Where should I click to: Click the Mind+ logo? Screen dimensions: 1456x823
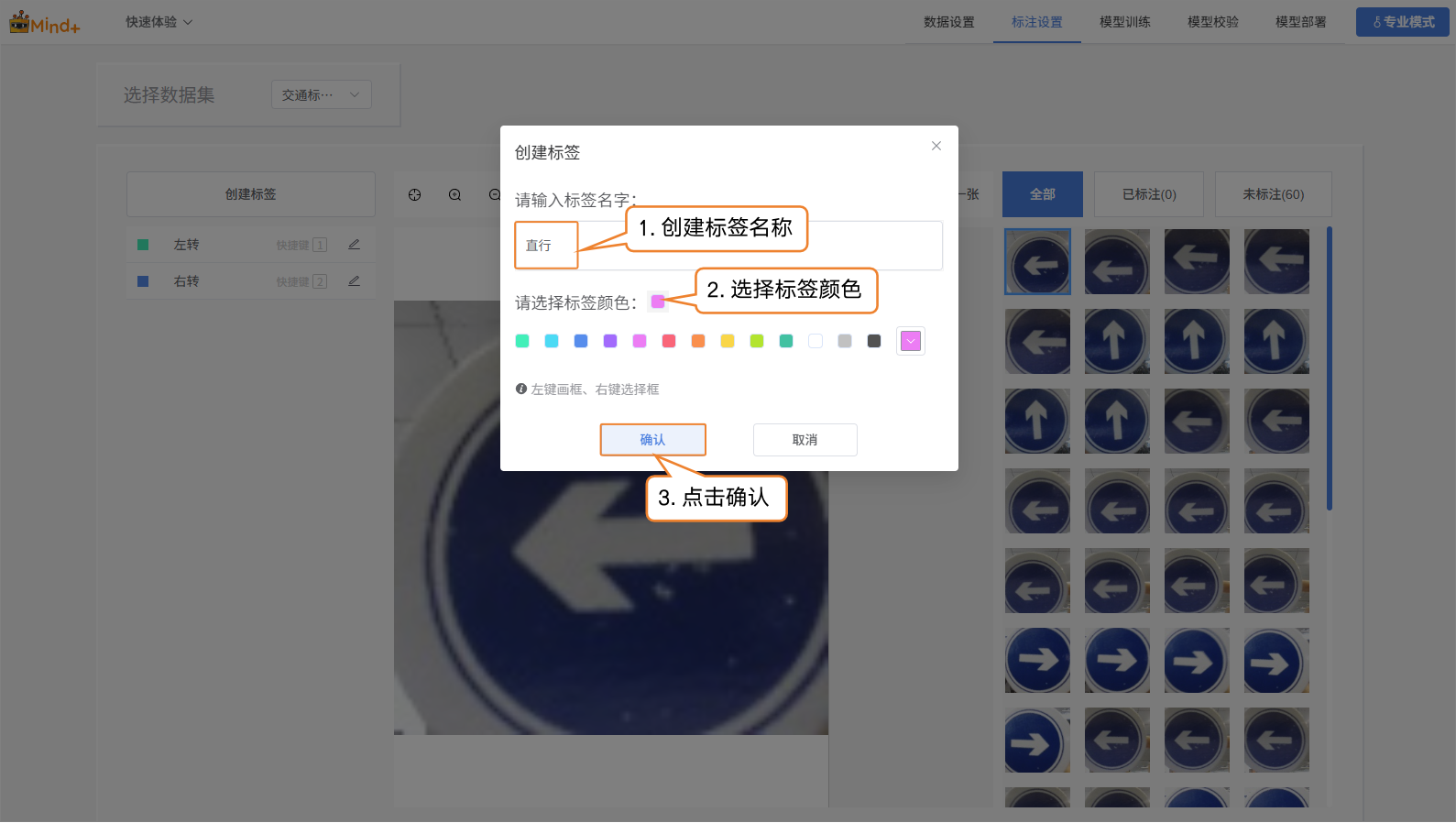(x=45, y=23)
